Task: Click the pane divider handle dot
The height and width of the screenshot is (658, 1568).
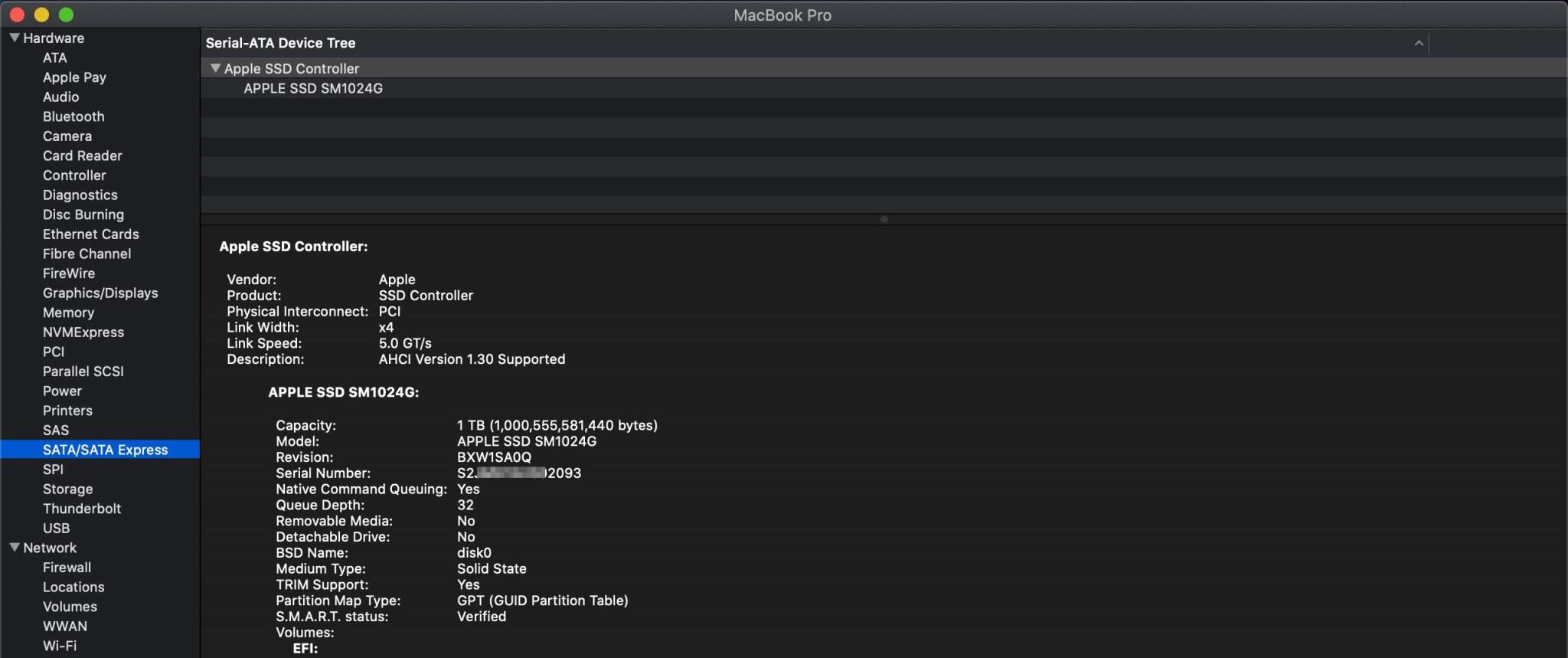Action: tap(884, 219)
